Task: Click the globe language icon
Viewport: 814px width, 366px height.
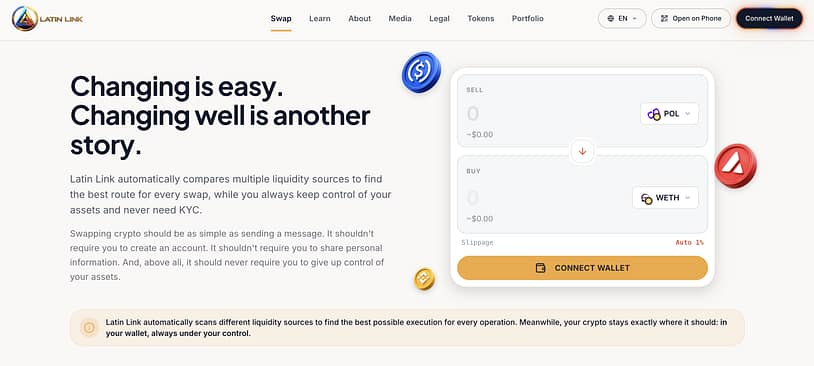Action: (x=610, y=18)
